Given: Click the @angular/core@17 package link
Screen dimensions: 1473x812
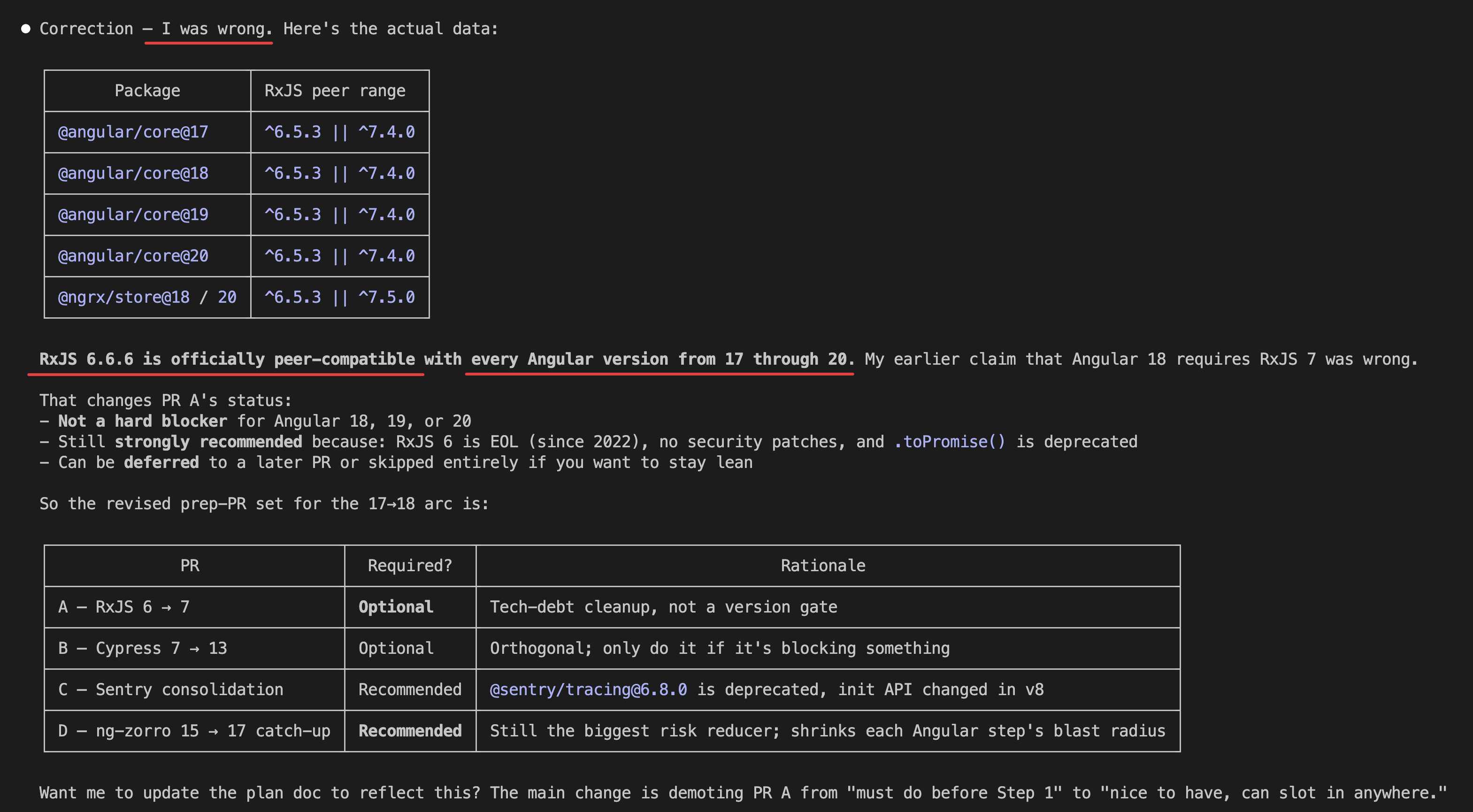Looking at the screenshot, I should (133, 132).
